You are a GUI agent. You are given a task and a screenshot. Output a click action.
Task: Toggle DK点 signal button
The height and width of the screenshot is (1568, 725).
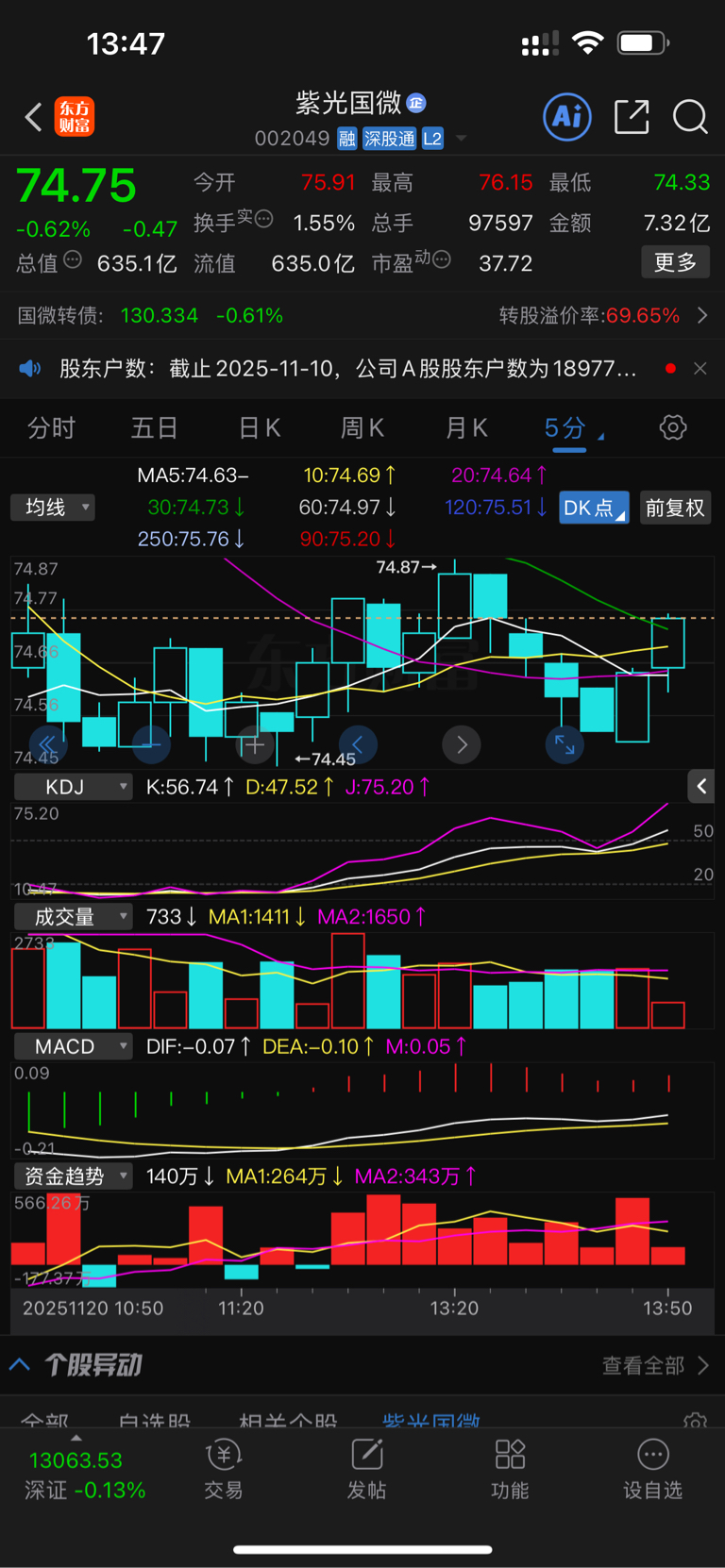click(594, 508)
